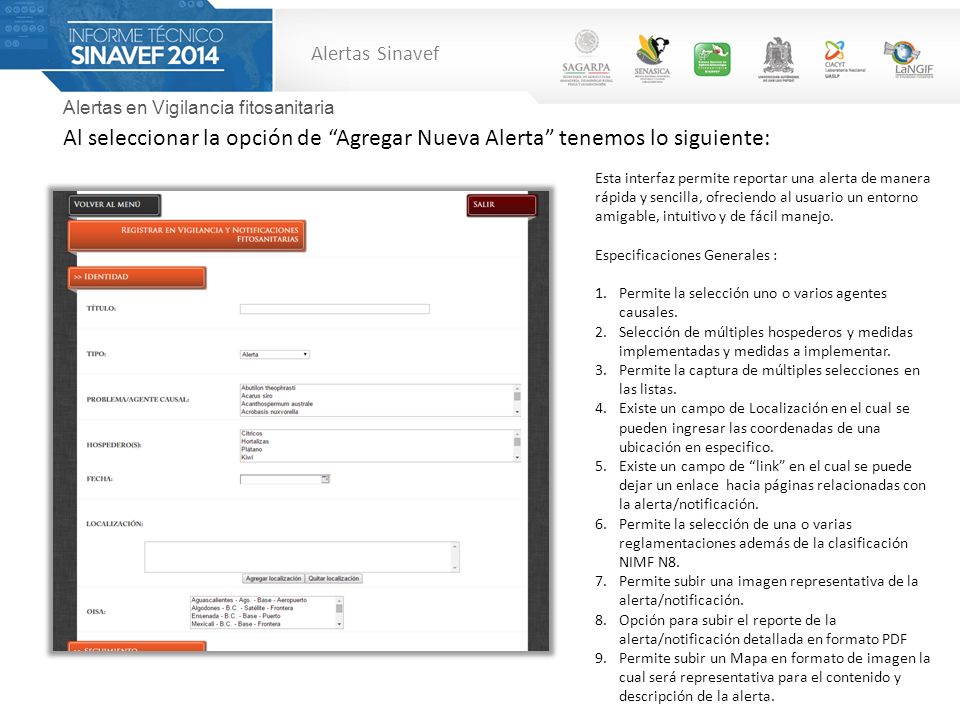This screenshot has width=960, height=720.
Task: Select Acarus siro in agent causal list
Action: point(257,396)
